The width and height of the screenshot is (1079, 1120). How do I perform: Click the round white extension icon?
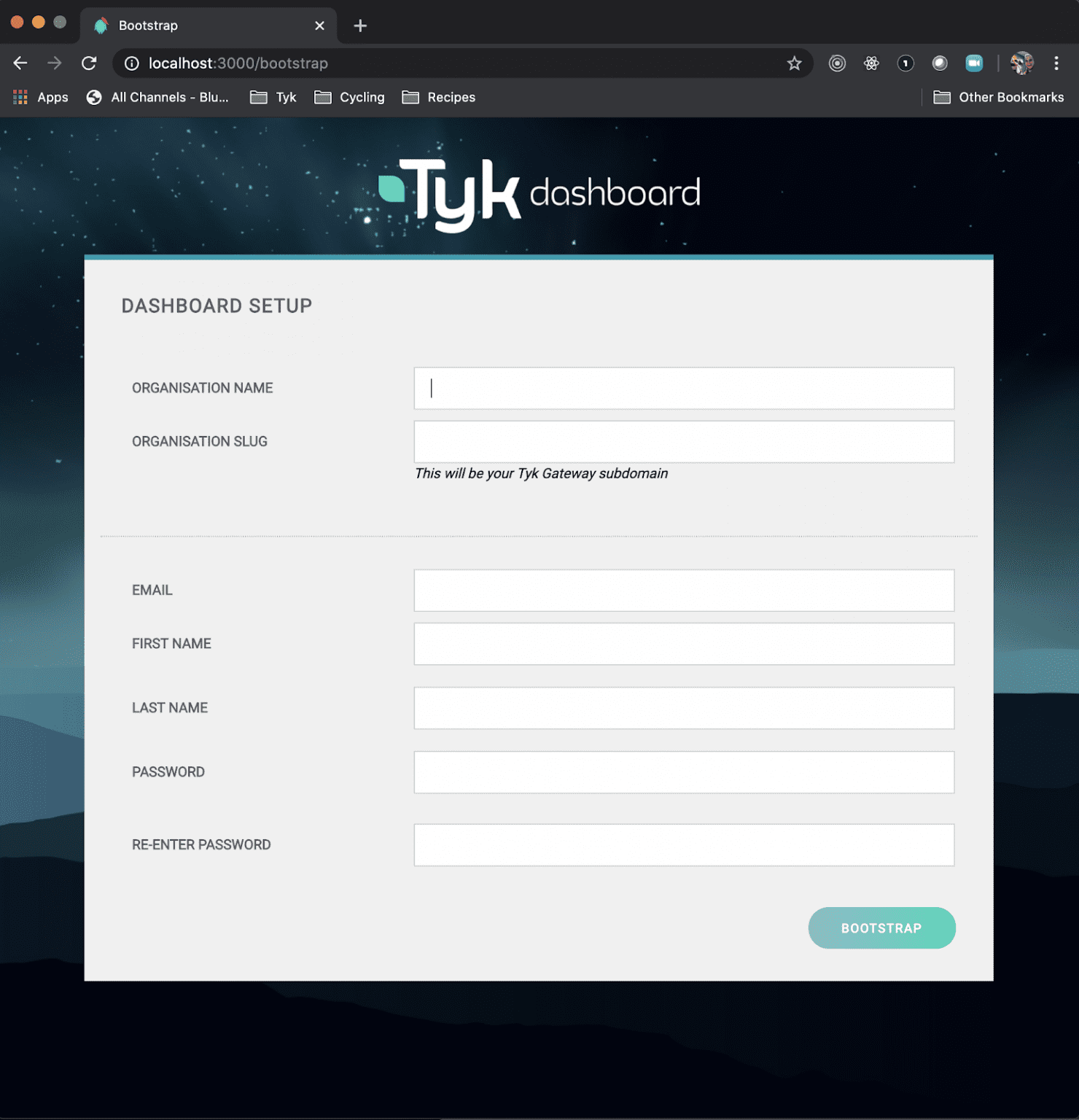tap(940, 63)
